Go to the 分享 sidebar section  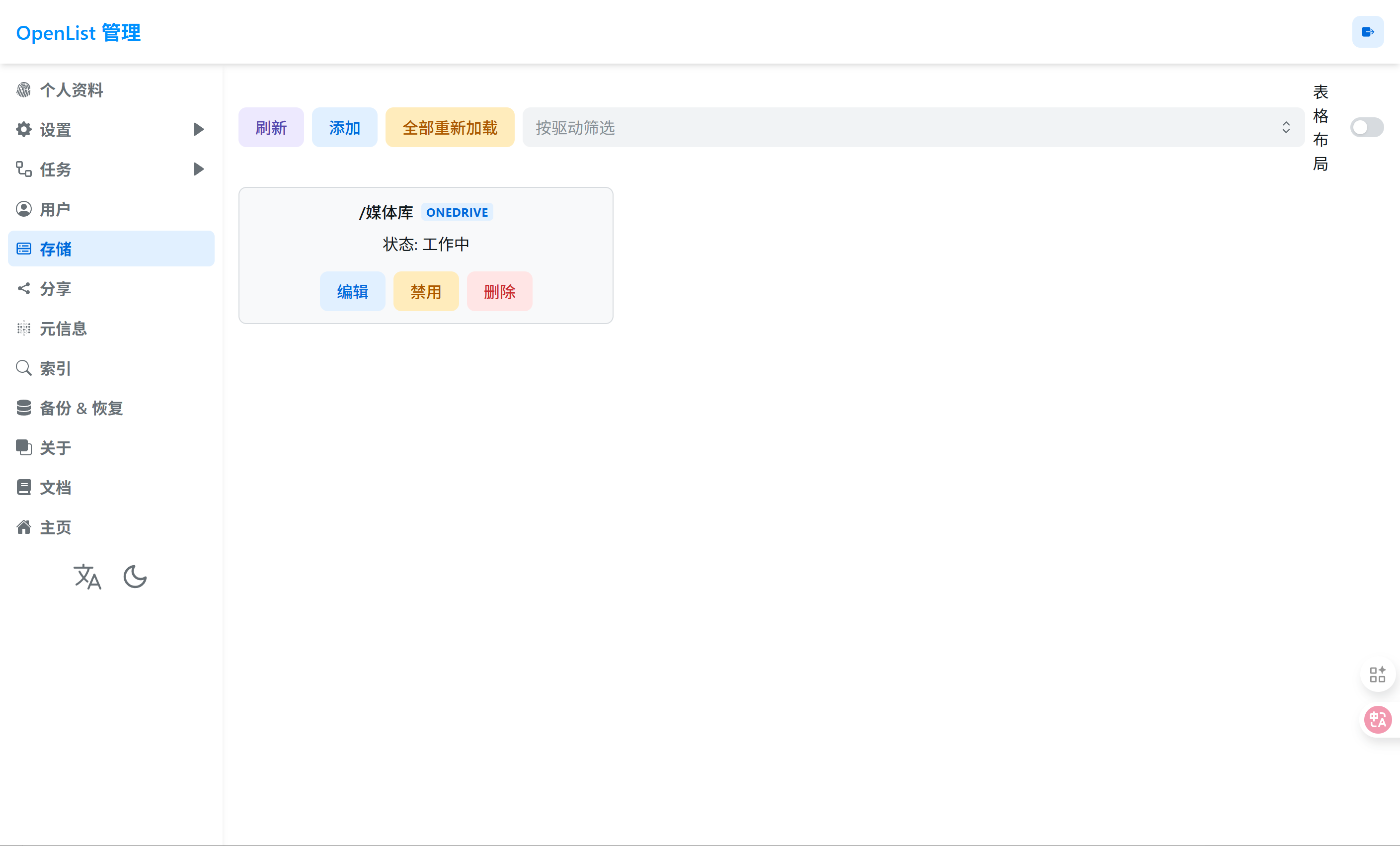[x=55, y=289]
